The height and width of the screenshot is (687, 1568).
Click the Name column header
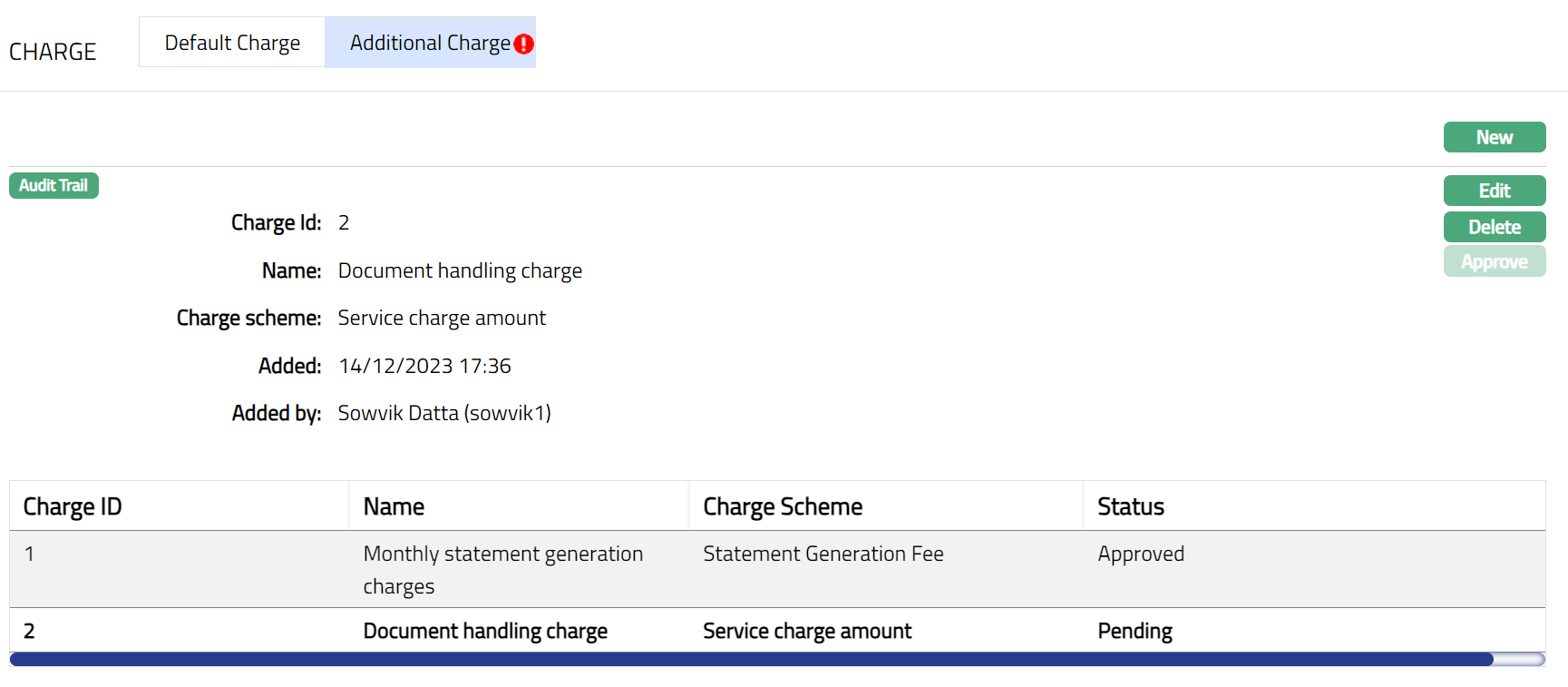point(394,506)
